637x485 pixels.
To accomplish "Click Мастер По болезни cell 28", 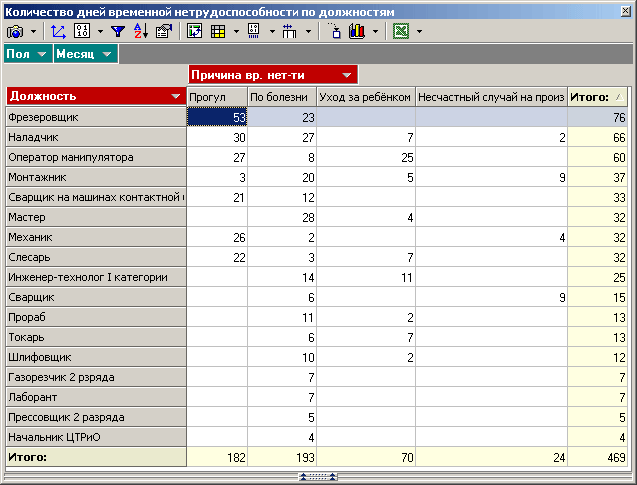I will (282, 217).
